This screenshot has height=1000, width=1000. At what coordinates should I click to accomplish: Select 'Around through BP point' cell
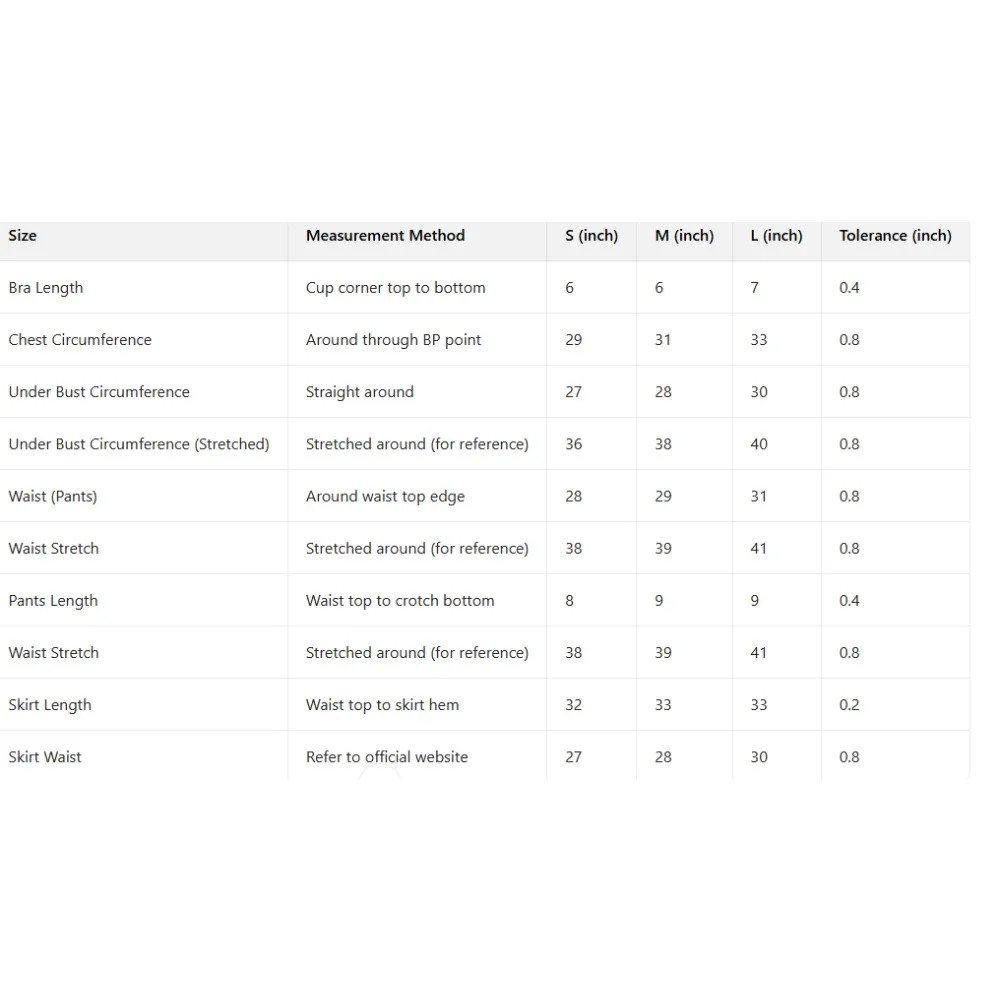click(393, 340)
